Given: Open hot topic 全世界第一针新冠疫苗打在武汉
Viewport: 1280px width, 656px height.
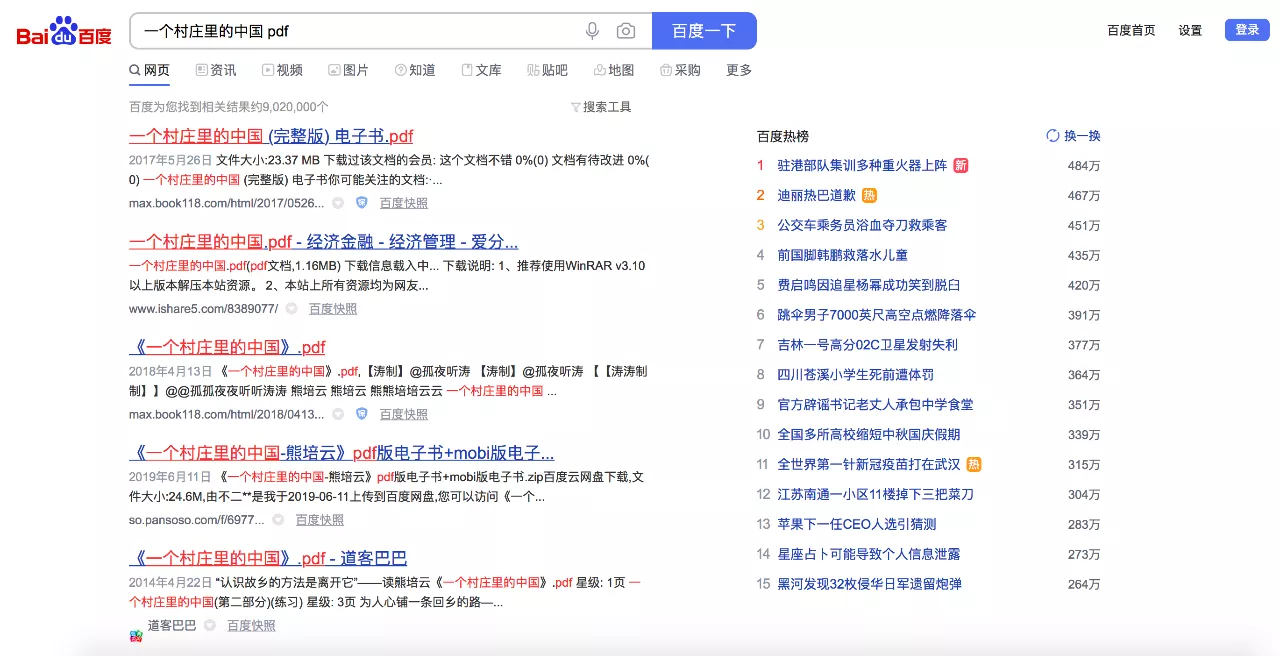Looking at the screenshot, I should click(x=868, y=464).
